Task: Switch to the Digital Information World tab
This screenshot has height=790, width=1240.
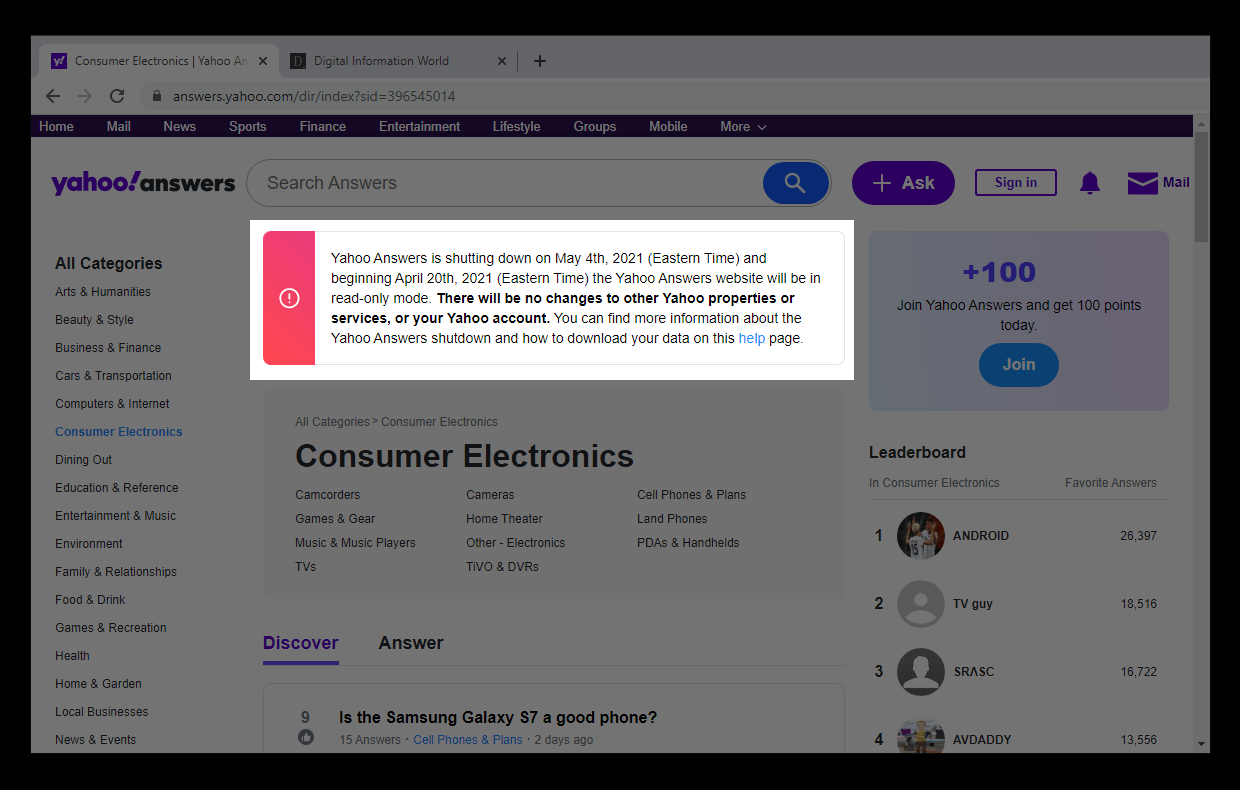Action: tap(385, 61)
